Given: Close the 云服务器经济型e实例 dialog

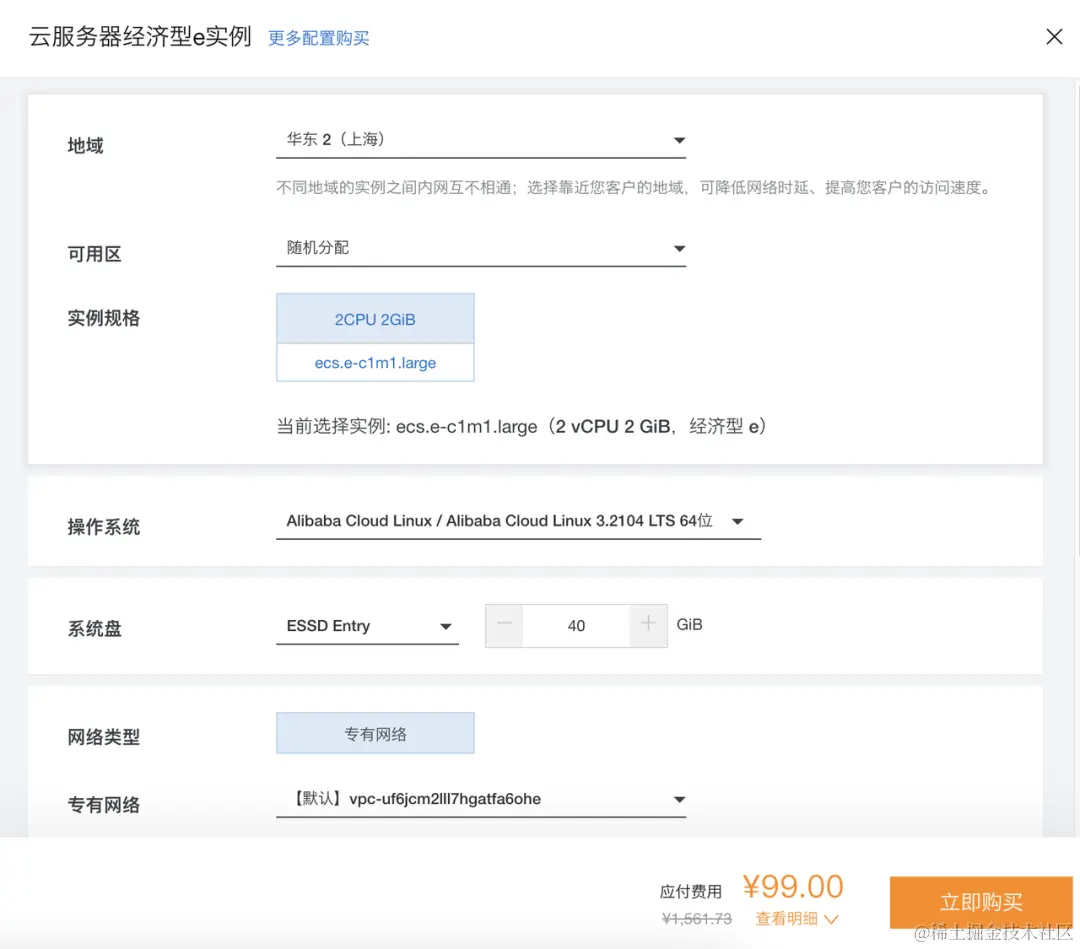Looking at the screenshot, I should [1054, 36].
